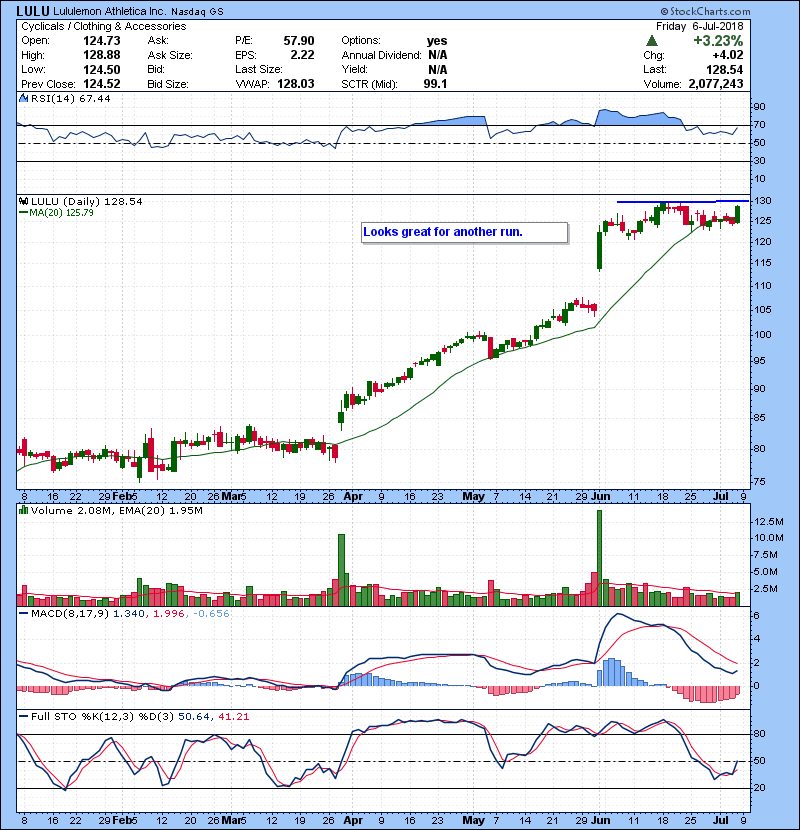The height and width of the screenshot is (830, 800).
Task: Click the May label on the price chart axis
Action: point(473,497)
